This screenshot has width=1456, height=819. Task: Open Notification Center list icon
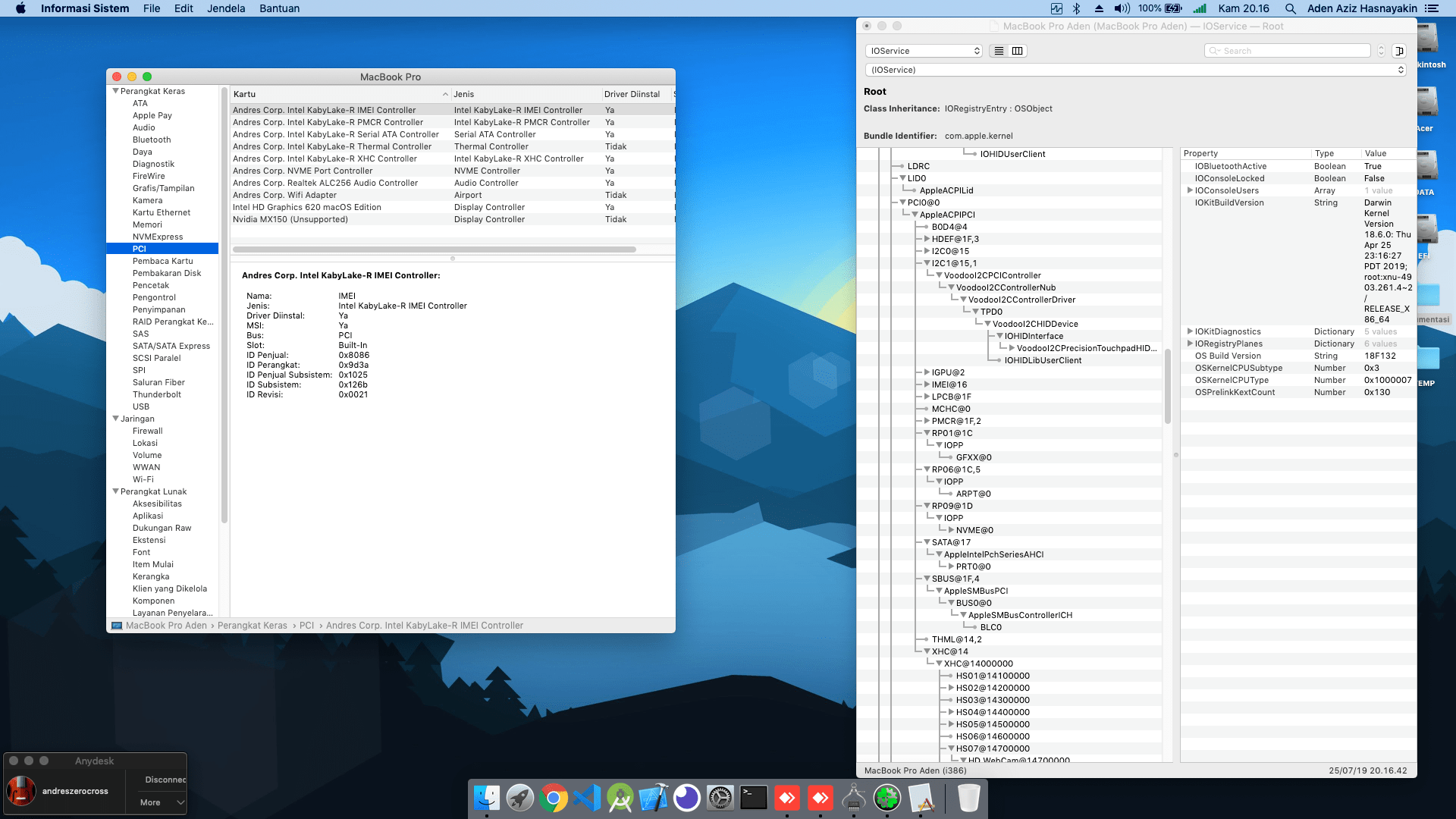click(1432, 8)
